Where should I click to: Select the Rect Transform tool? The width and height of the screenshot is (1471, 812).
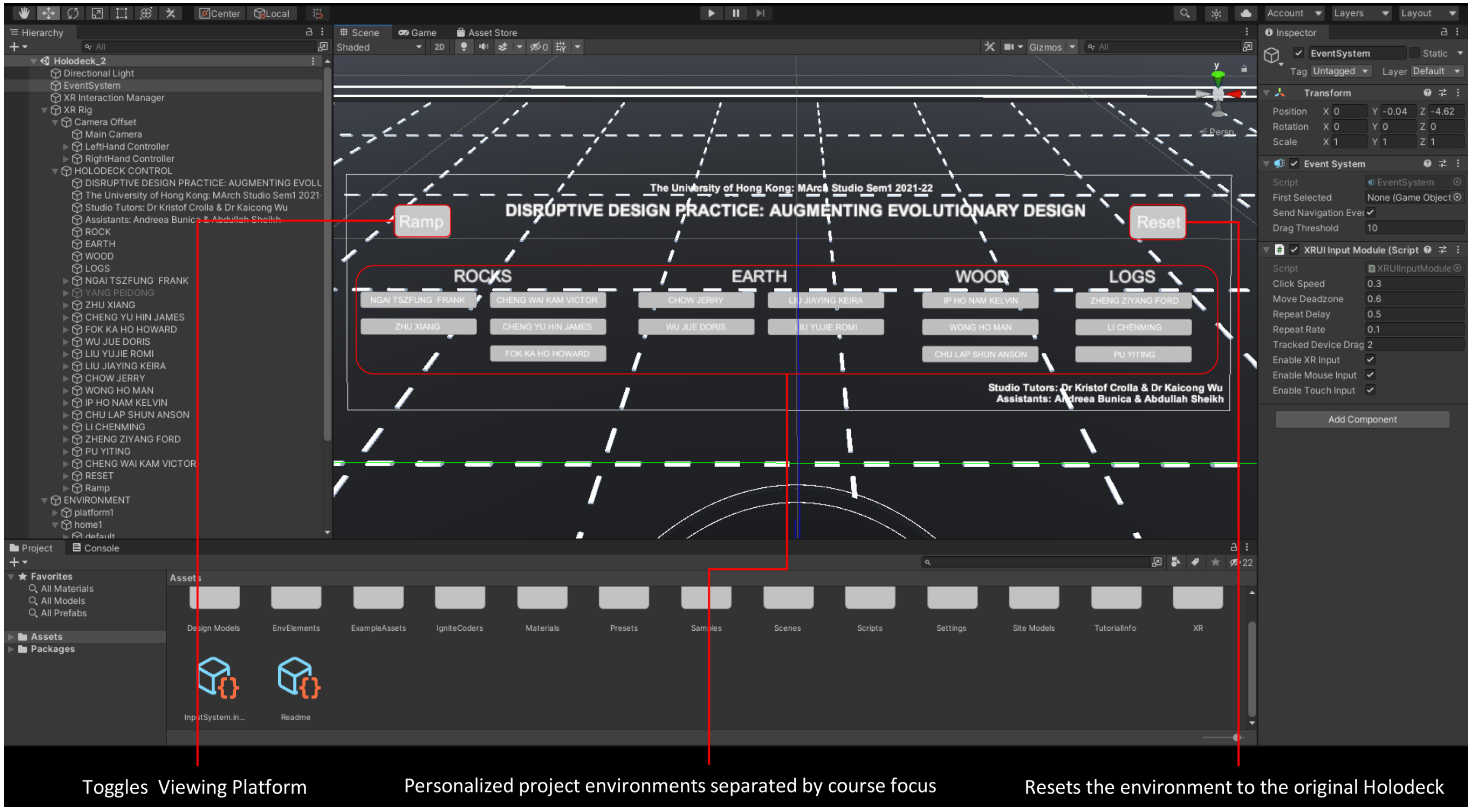[122, 13]
